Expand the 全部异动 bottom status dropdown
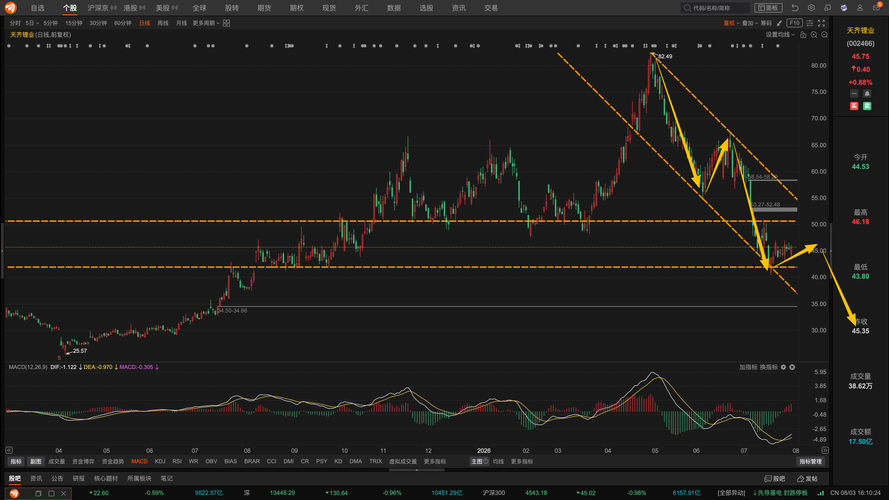The height and width of the screenshot is (500, 889). [731, 493]
